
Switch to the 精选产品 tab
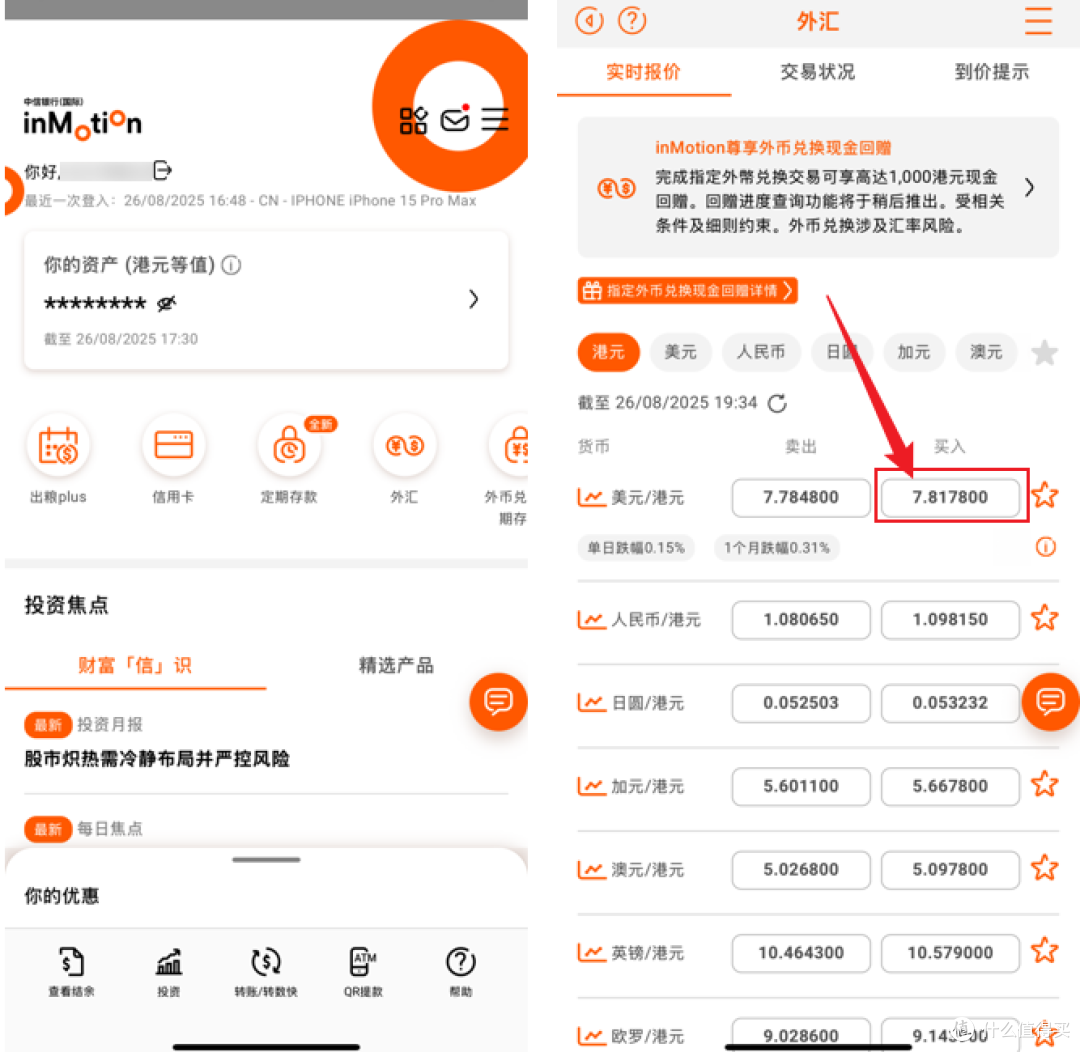pyautogui.click(x=395, y=665)
